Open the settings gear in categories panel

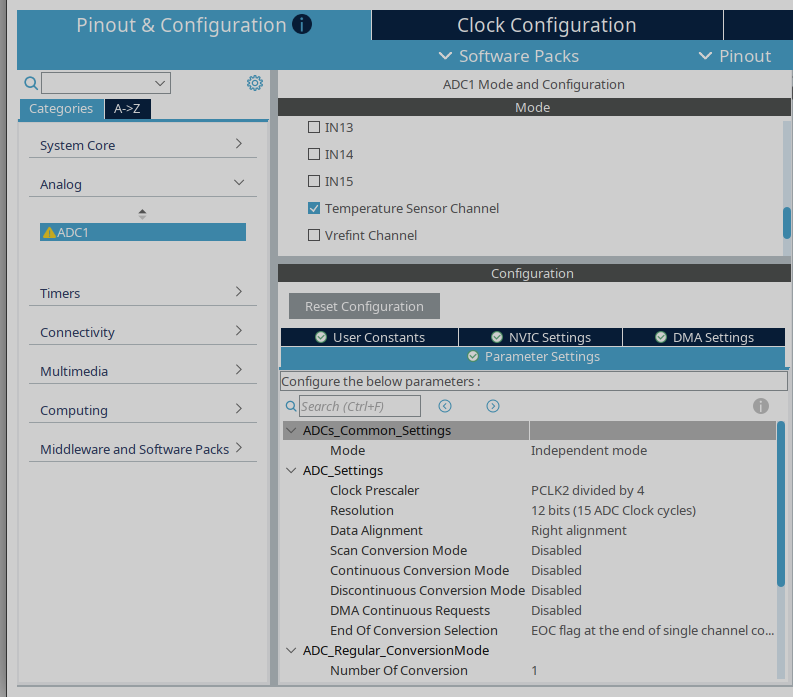(x=255, y=83)
